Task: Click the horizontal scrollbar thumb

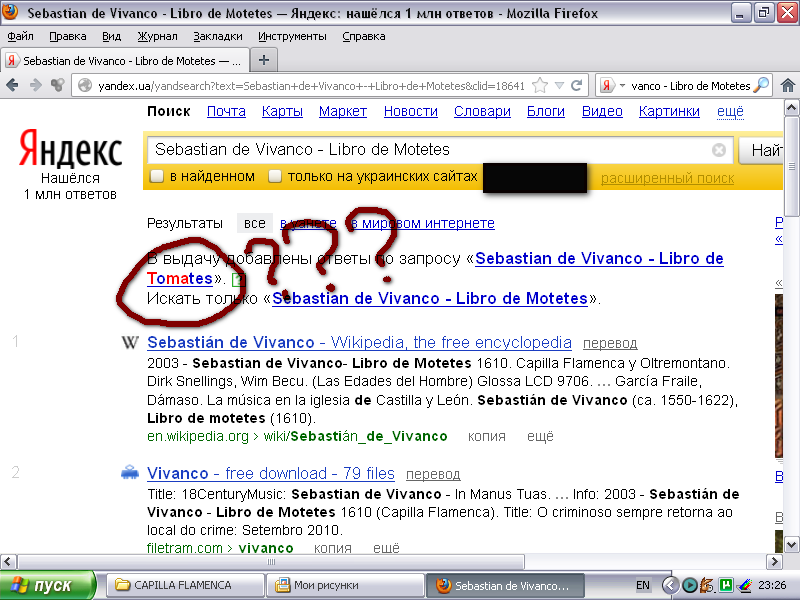Action: [271, 562]
